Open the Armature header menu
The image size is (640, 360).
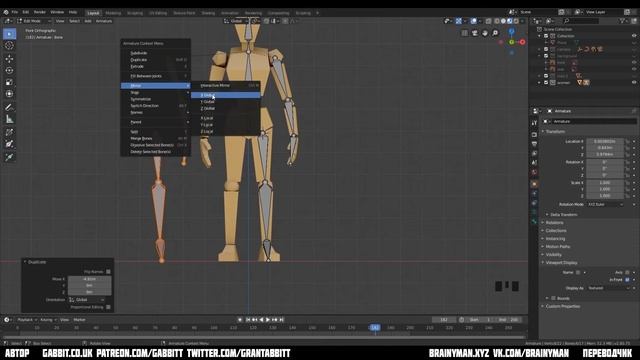104,21
